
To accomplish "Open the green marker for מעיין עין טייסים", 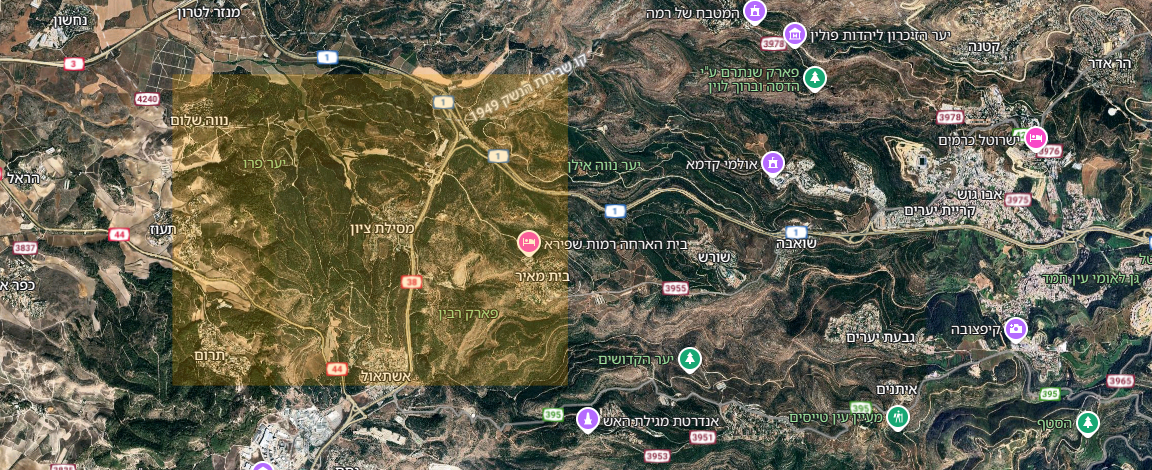I will [897, 417].
